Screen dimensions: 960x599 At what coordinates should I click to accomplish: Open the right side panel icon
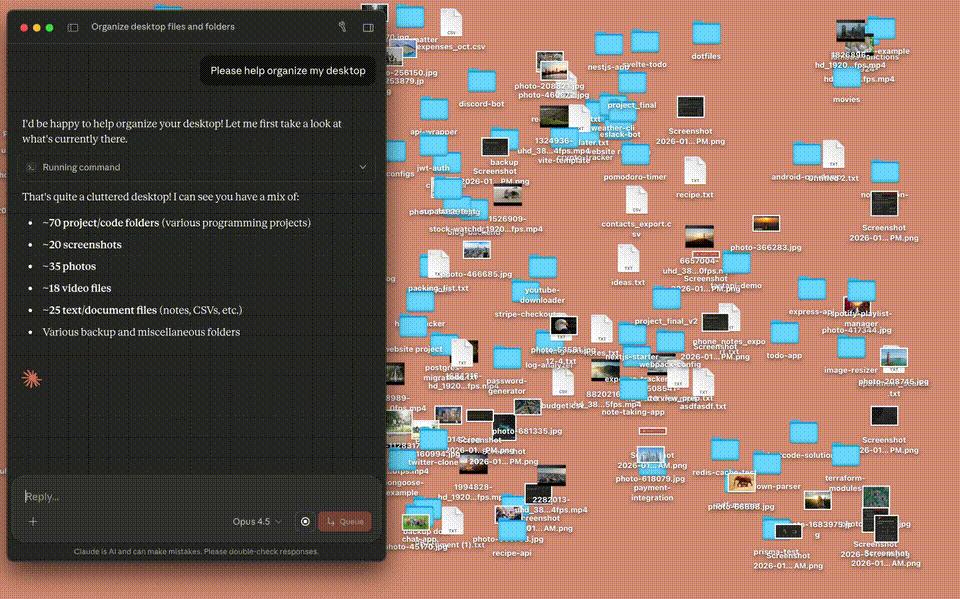pyautogui.click(x=368, y=28)
